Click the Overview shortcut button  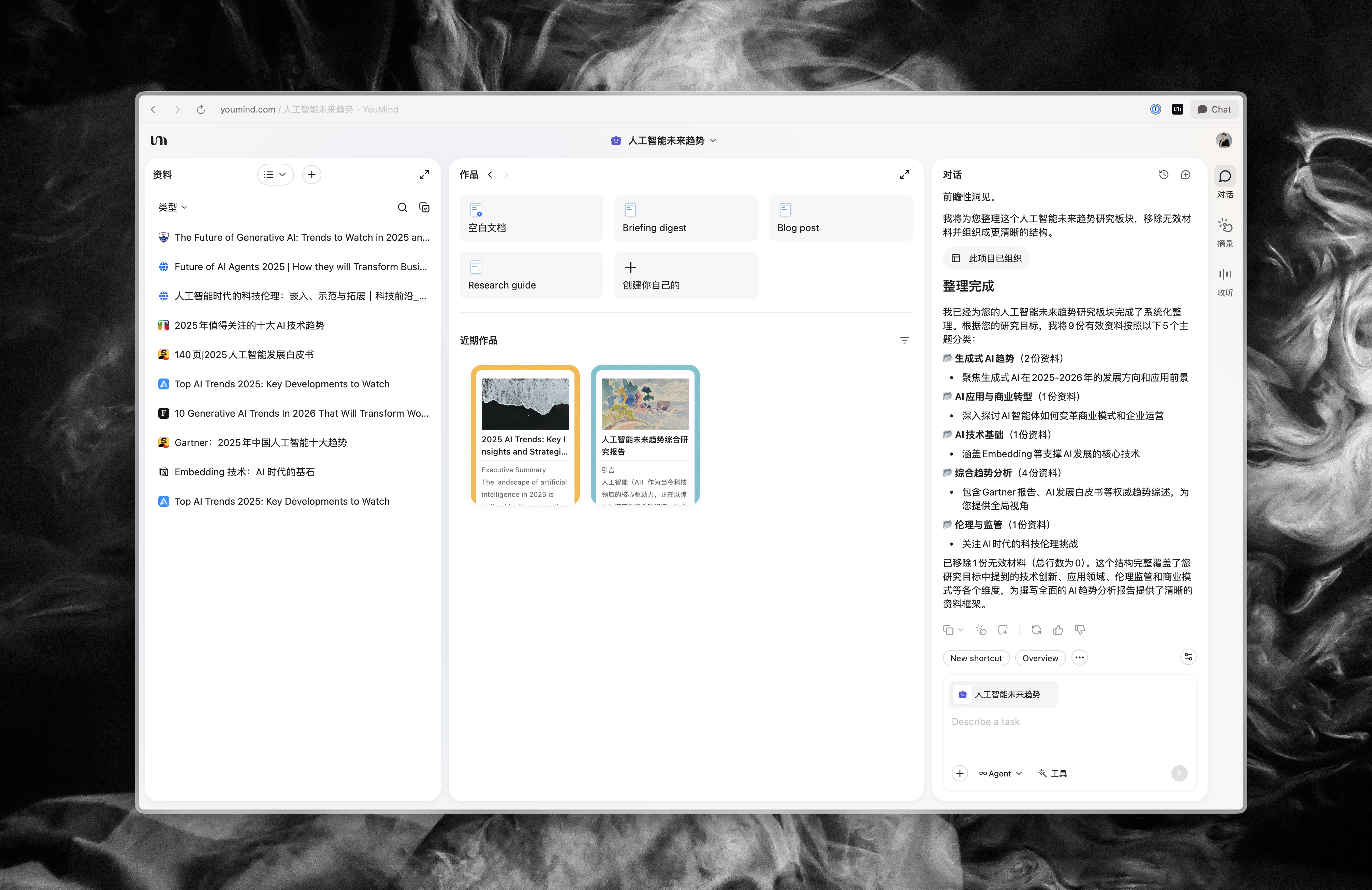pos(1039,658)
